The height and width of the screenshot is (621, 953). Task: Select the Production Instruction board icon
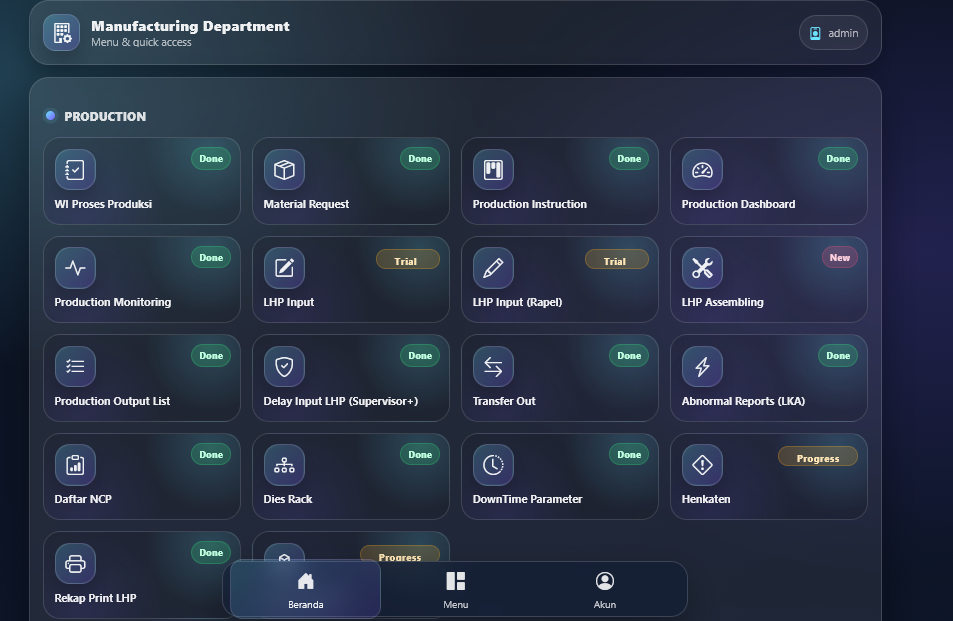coord(493,170)
